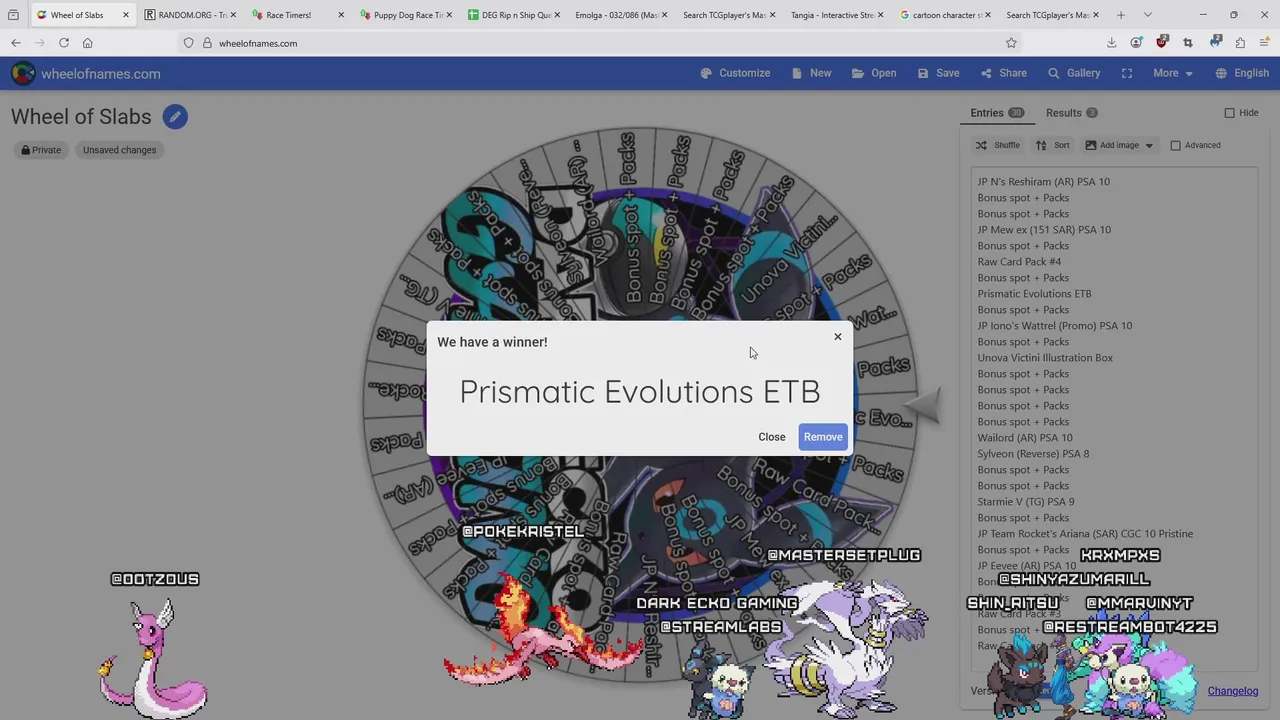The height and width of the screenshot is (720, 1280).
Task: Open the Add image dropdown
Action: [x=1119, y=145]
